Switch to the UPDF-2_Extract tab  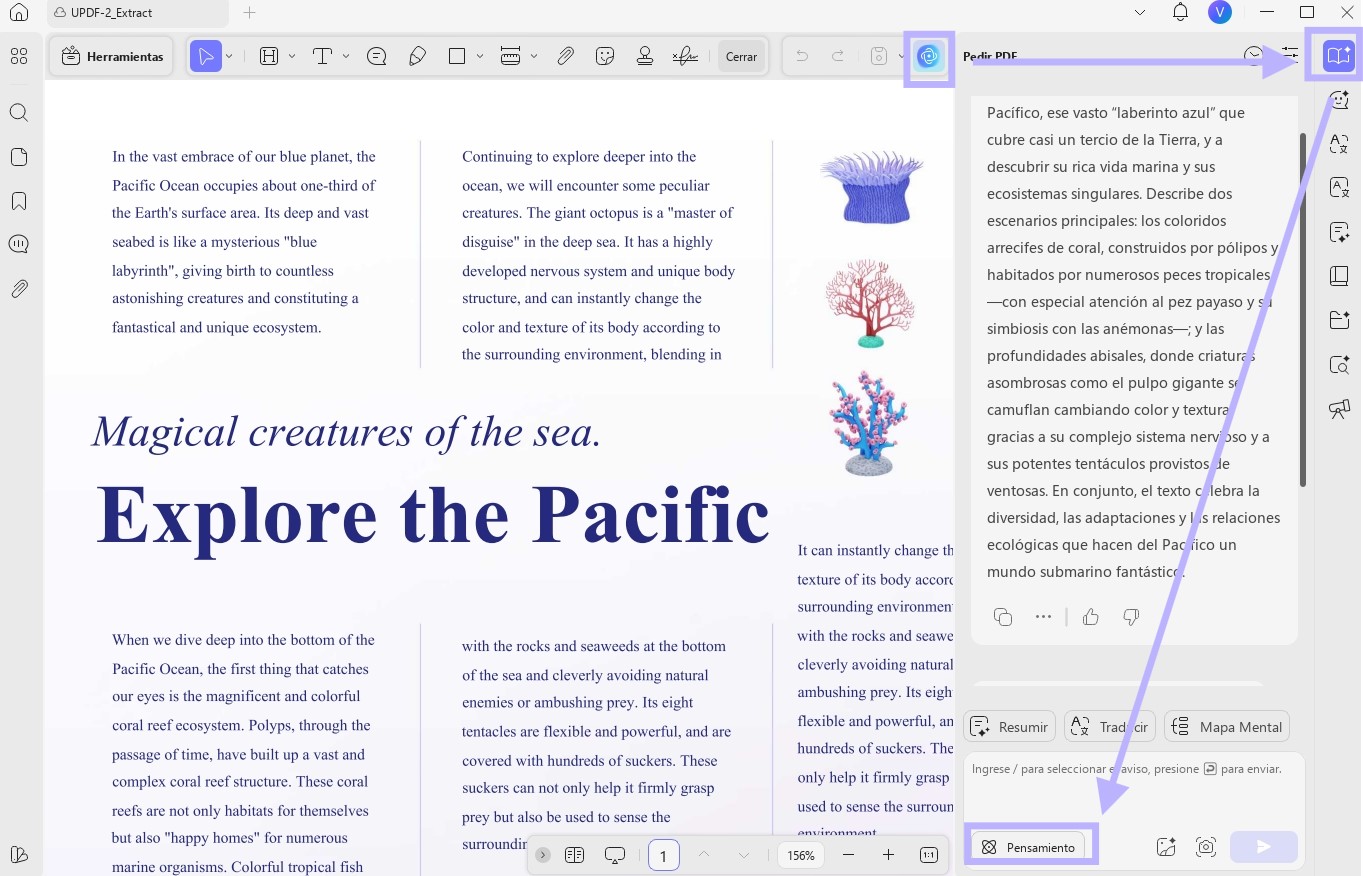coord(111,13)
